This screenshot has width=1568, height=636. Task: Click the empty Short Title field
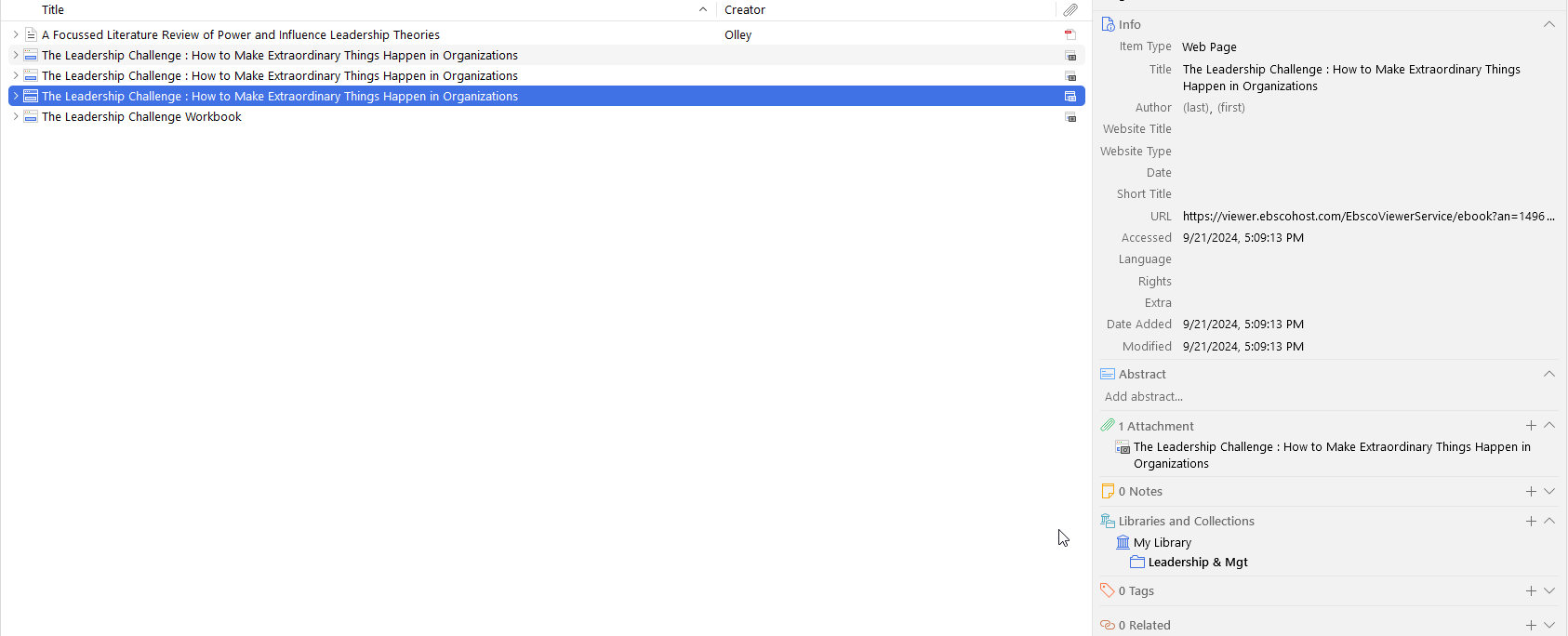tap(1368, 194)
